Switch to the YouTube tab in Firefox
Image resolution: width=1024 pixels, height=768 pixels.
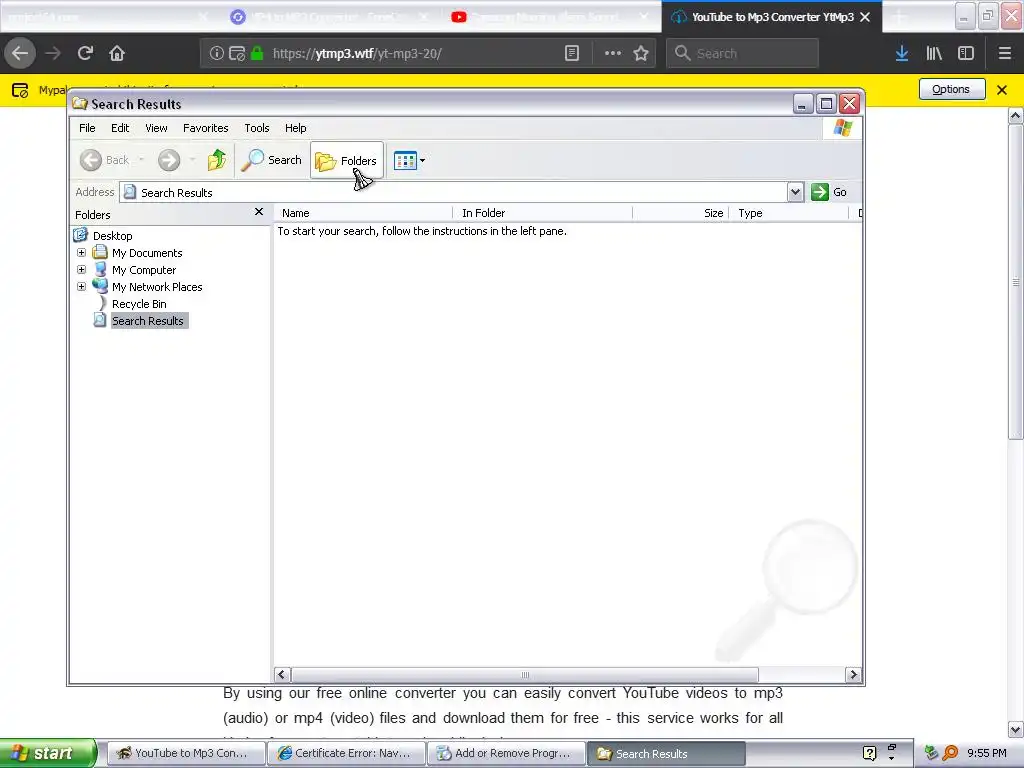click(x=551, y=17)
